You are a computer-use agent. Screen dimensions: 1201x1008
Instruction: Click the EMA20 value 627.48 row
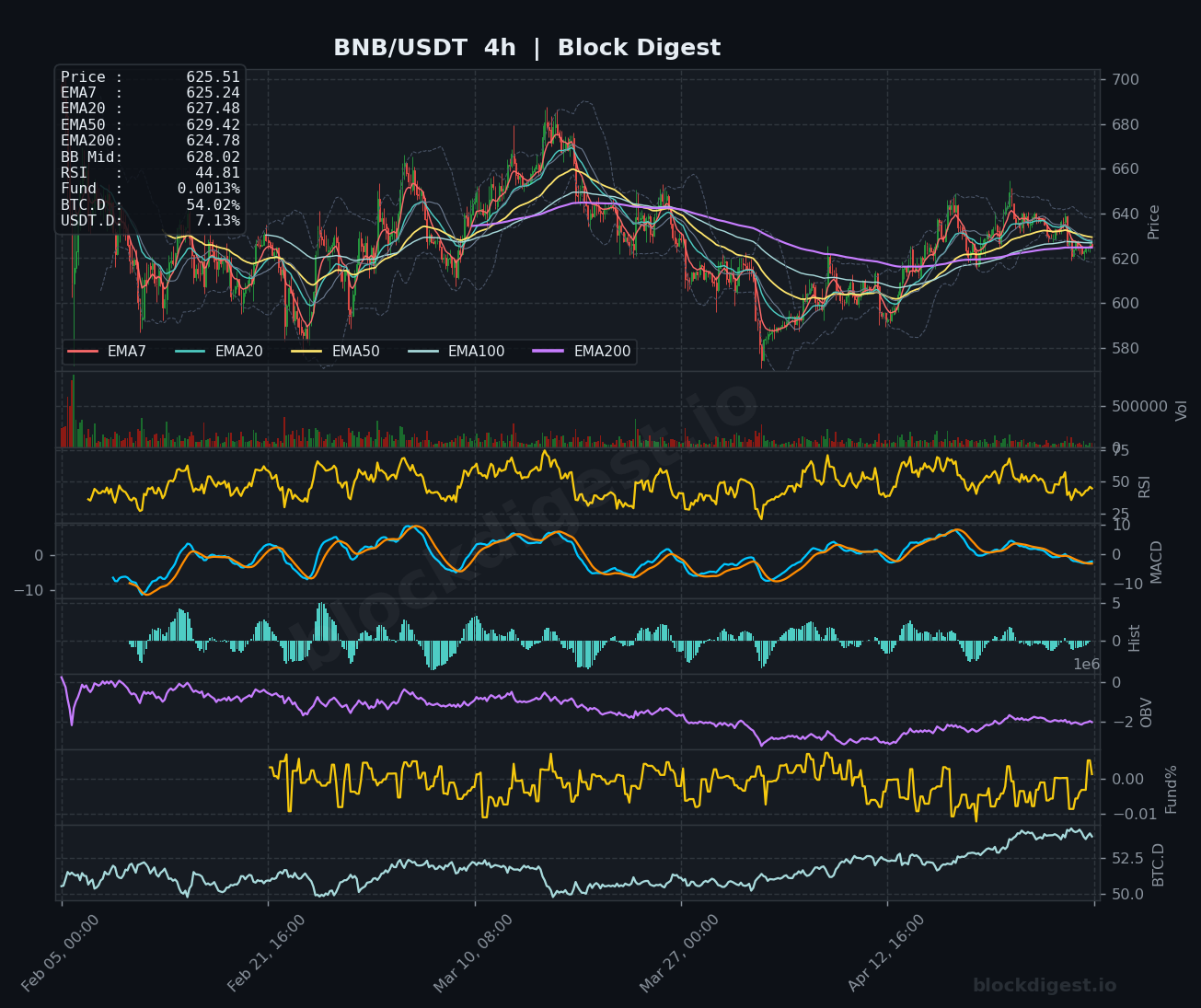point(150,109)
